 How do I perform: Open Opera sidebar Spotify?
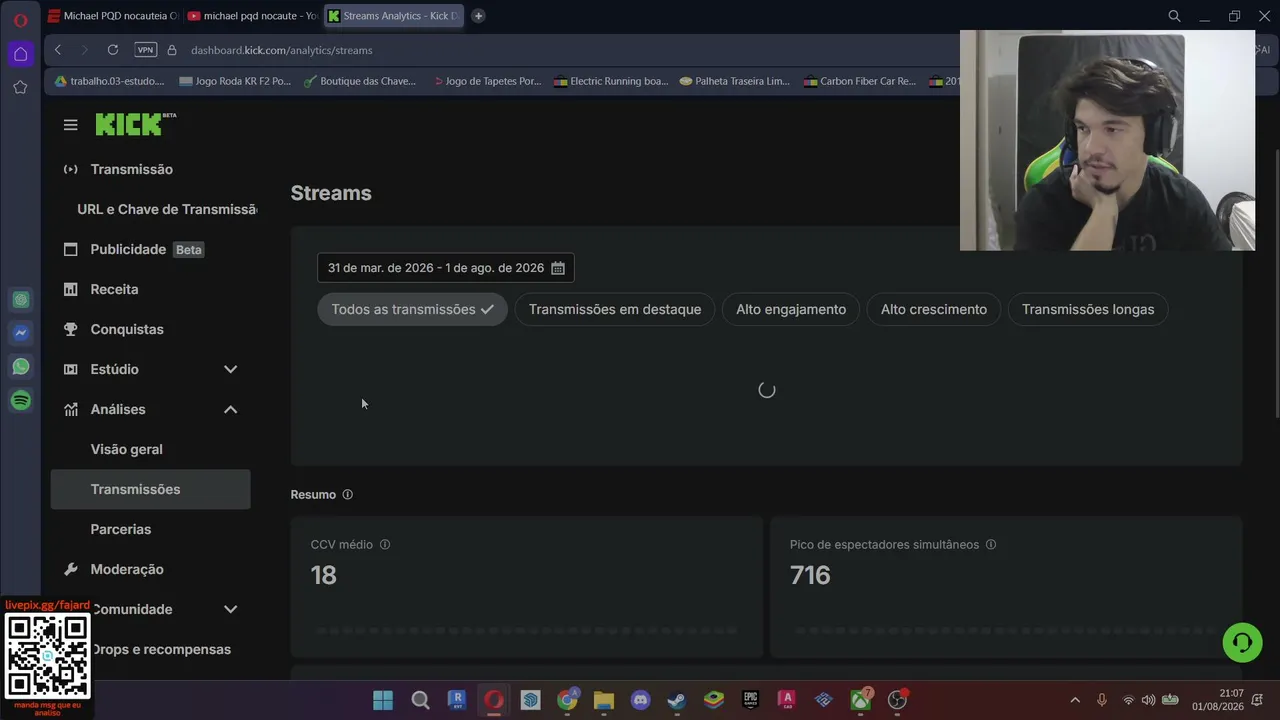pos(21,401)
